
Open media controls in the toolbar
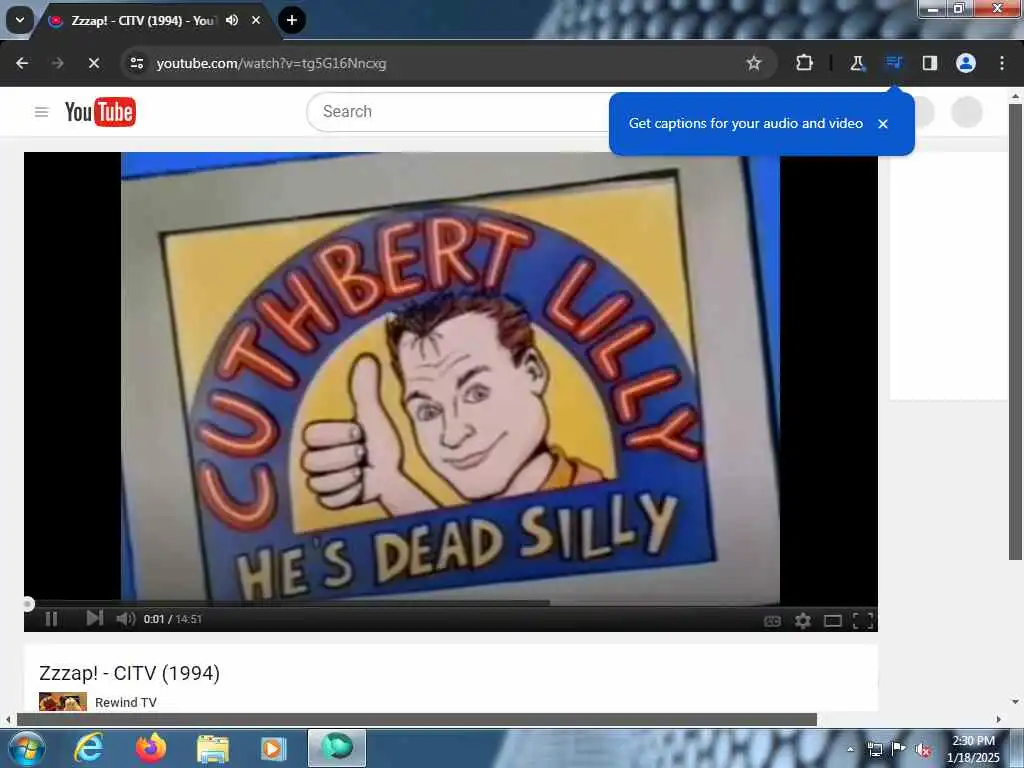pyautogui.click(x=893, y=63)
